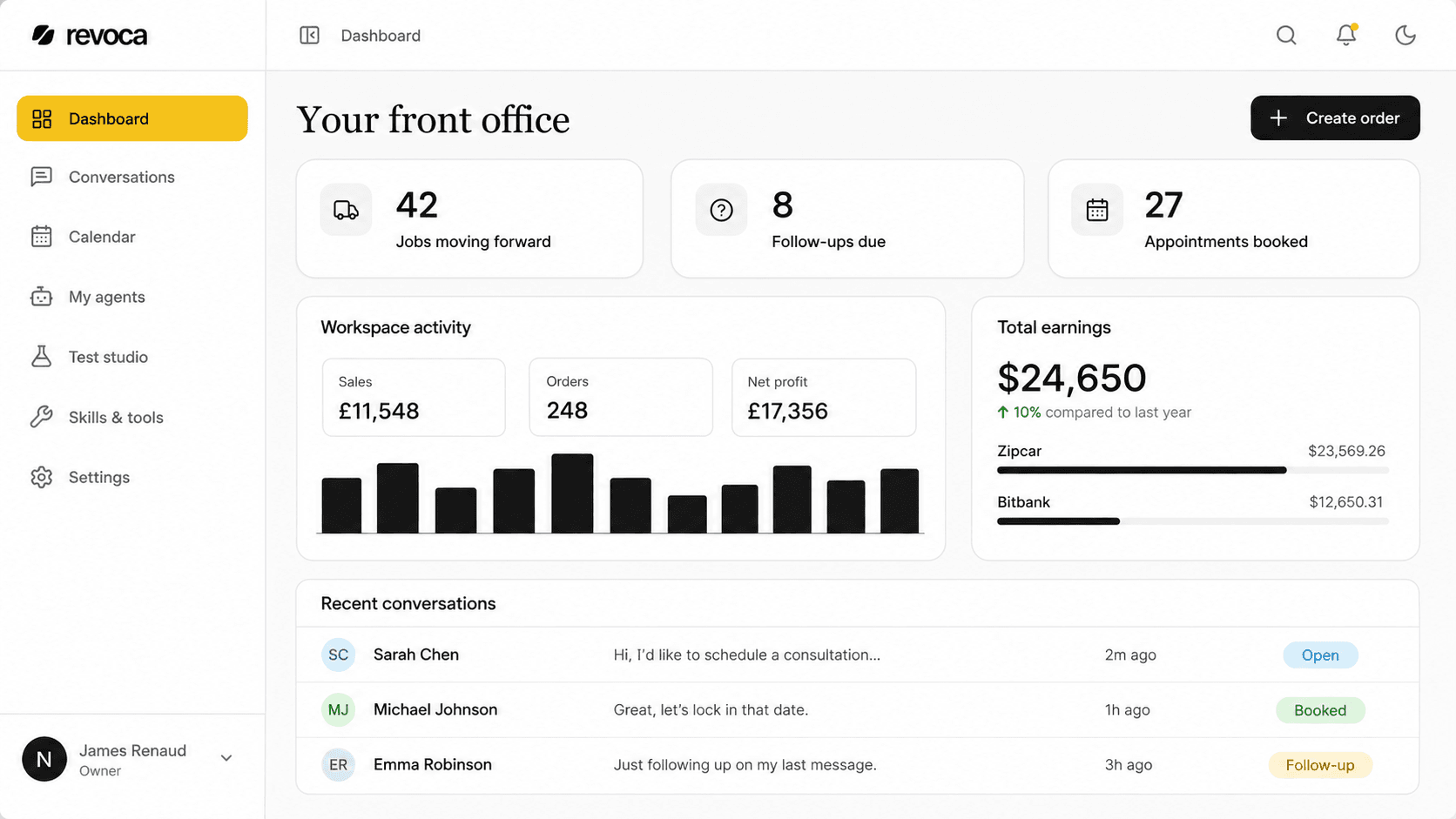Toggle dark mode moon icon
The width and height of the screenshot is (1456, 819).
tap(1405, 35)
